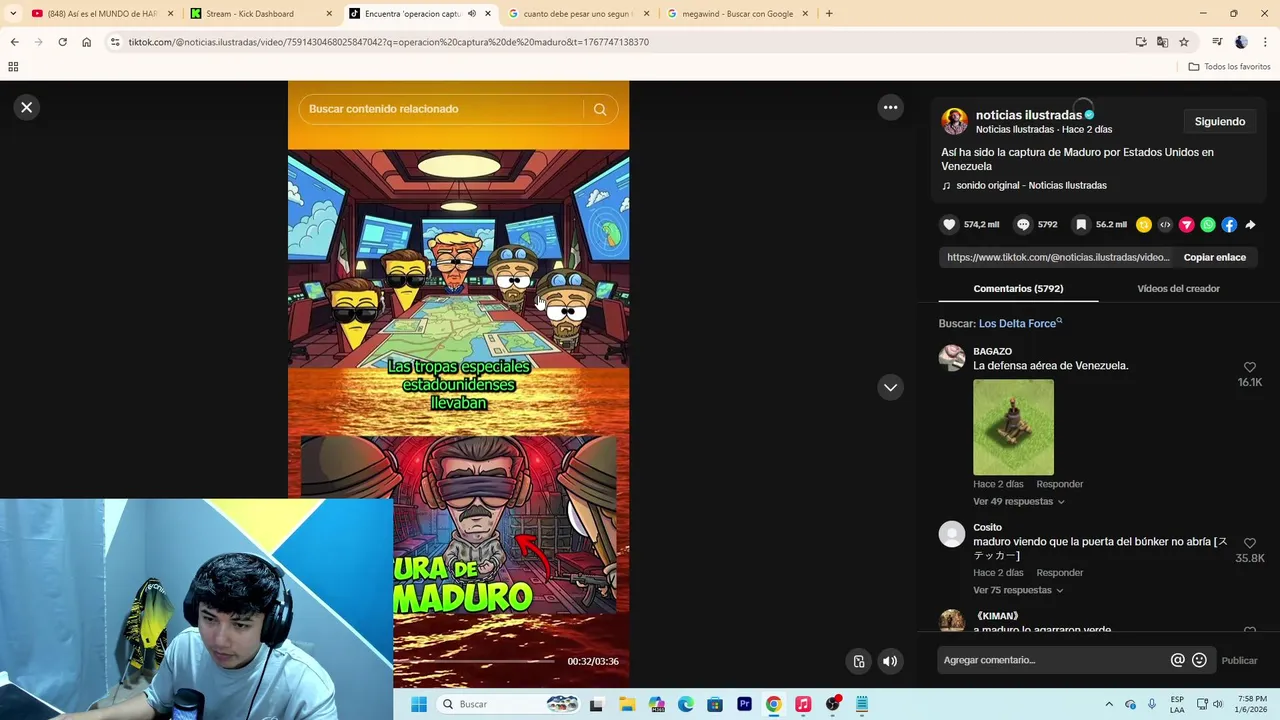Click Buscar contenido relacionado search field
Image resolution: width=1280 pixels, height=720 pixels.
[440, 109]
